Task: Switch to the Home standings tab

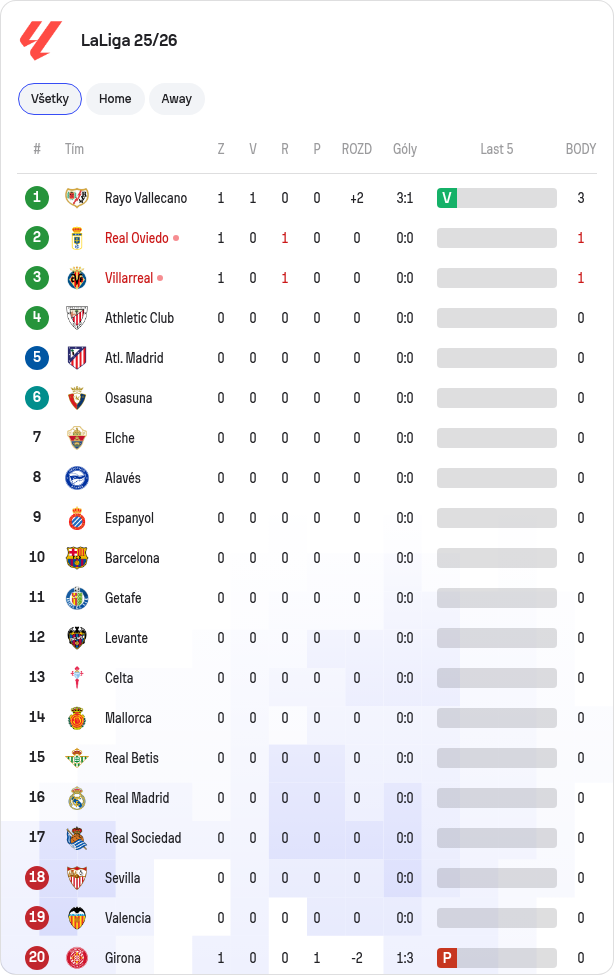Action: (115, 99)
